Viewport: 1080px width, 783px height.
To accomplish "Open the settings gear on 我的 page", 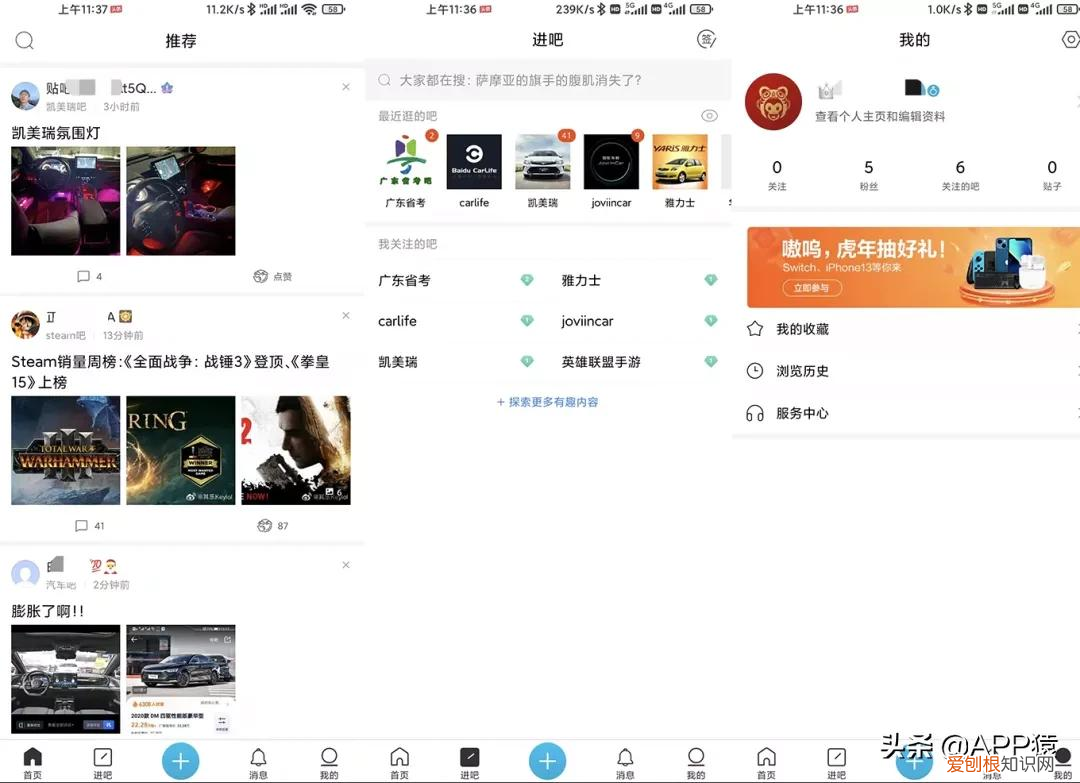I will [1069, 37].
